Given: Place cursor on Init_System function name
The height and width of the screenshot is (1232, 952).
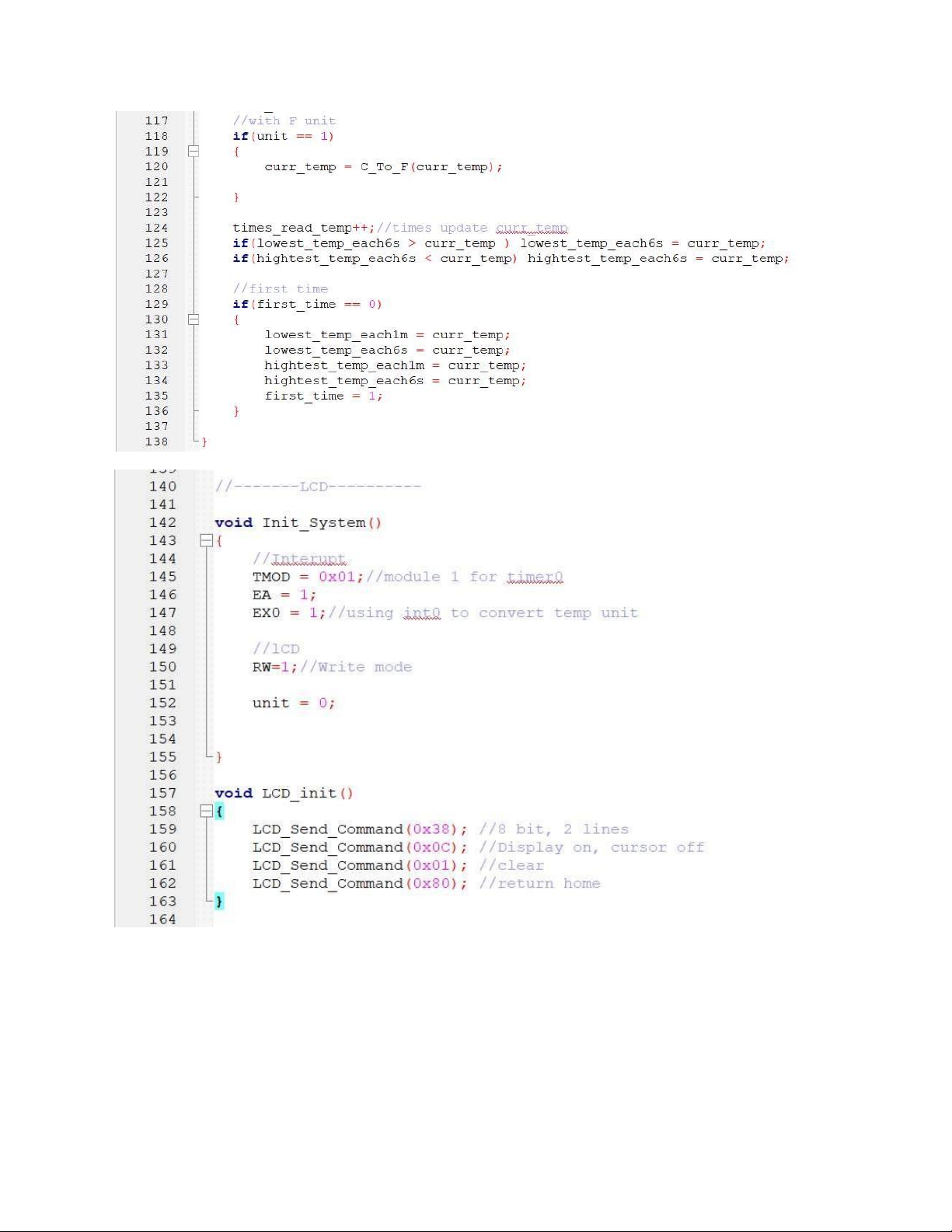Looking at the screenshot, I should pos(313,522).
